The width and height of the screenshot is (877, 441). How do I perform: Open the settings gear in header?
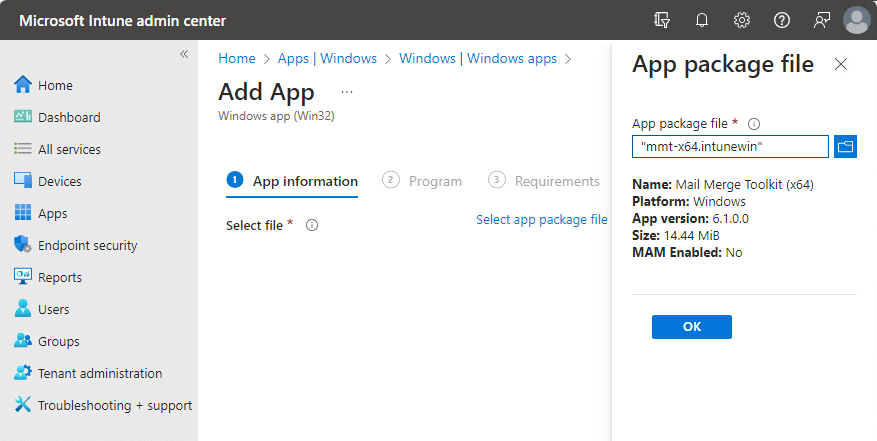coord(742,20)
